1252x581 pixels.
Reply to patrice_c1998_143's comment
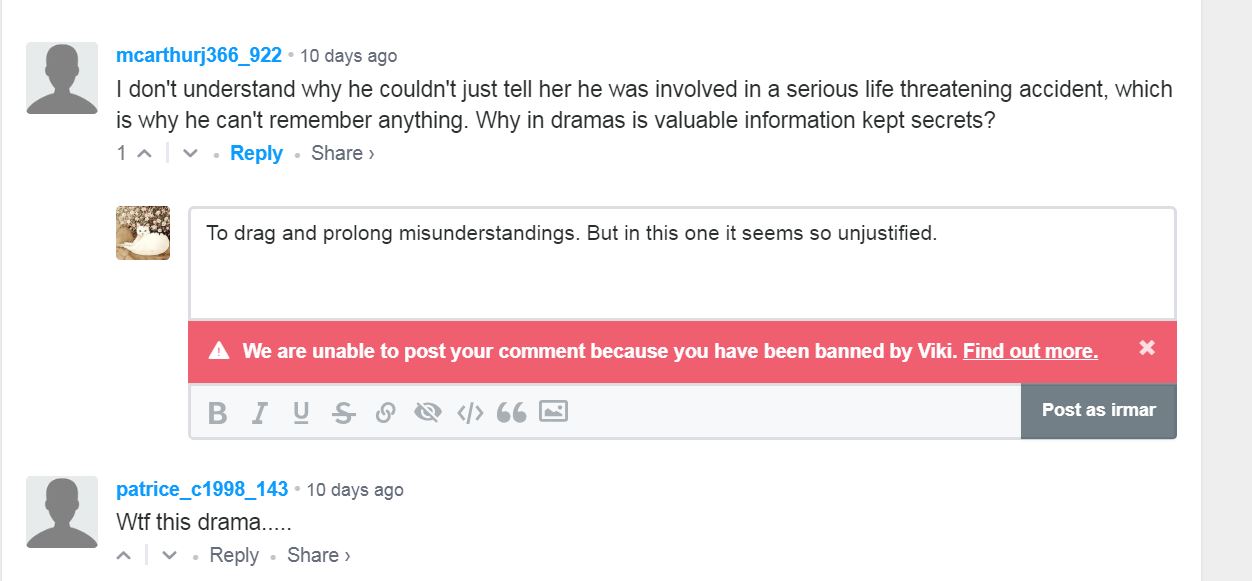tap(234, 555)
